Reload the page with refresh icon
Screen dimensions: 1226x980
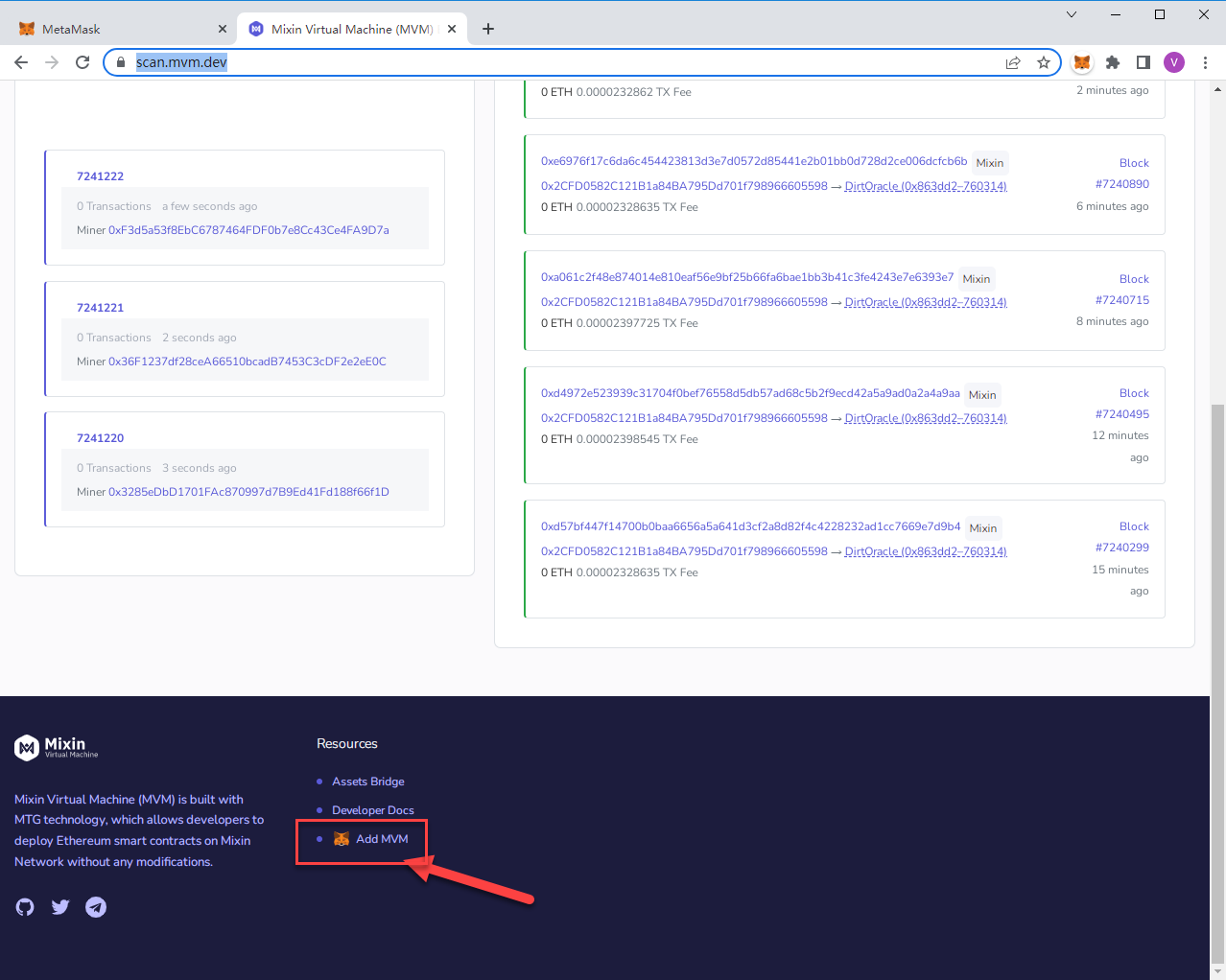pos(83,62)
